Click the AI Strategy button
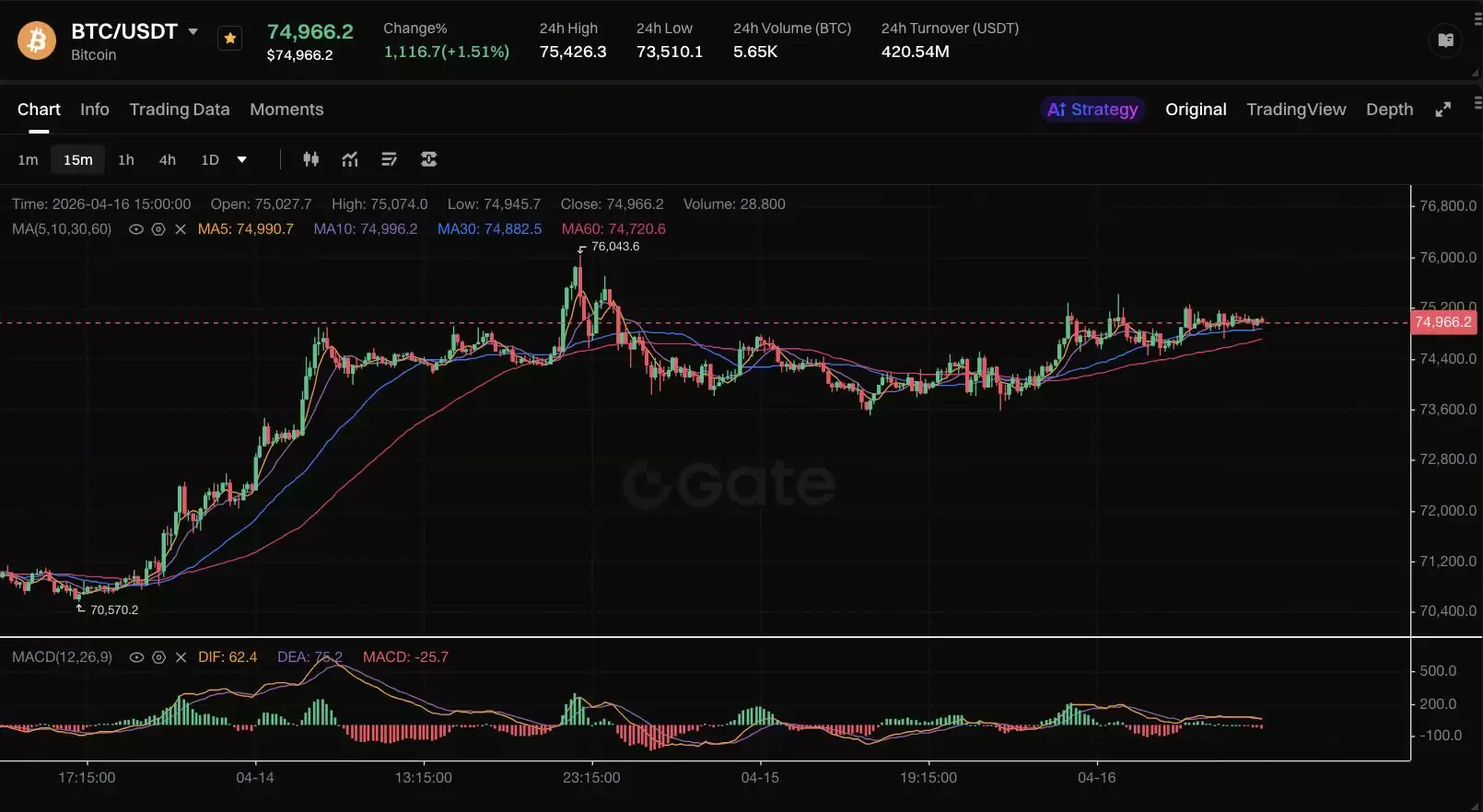The image size is (1483, 812). pyautogui.click(x=1092, y=110)
